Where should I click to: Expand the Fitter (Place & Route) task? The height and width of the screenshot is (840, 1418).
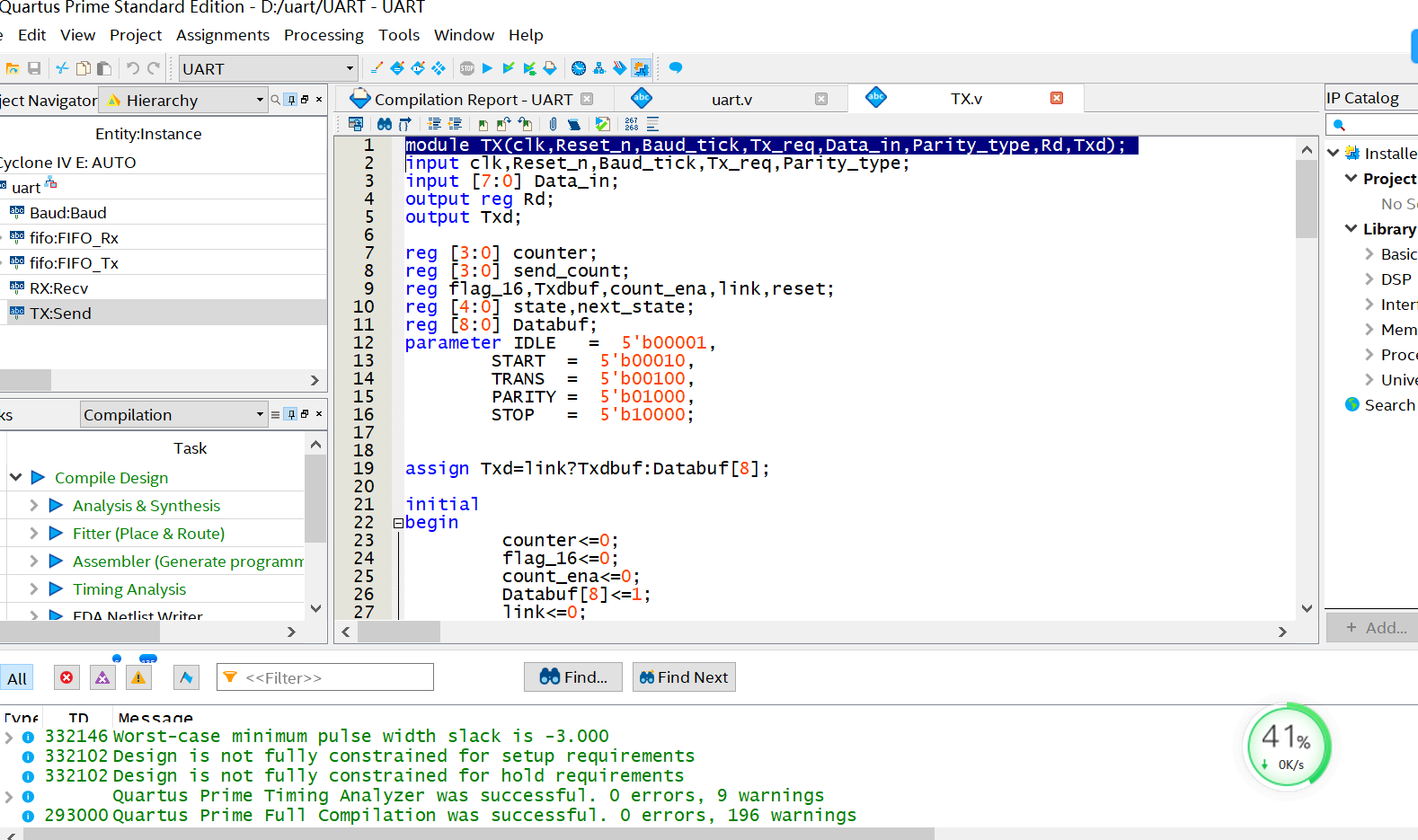(34, 533)
